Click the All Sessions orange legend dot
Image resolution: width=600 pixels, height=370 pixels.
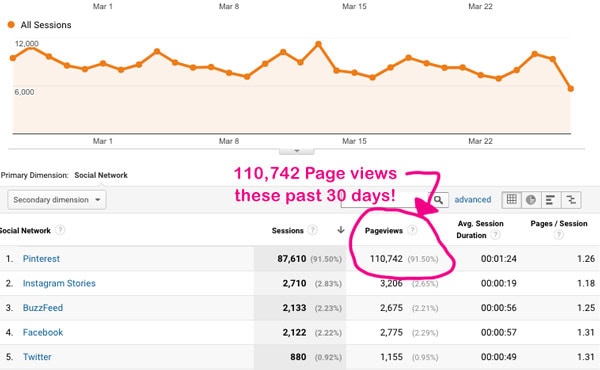pos(11,25)
